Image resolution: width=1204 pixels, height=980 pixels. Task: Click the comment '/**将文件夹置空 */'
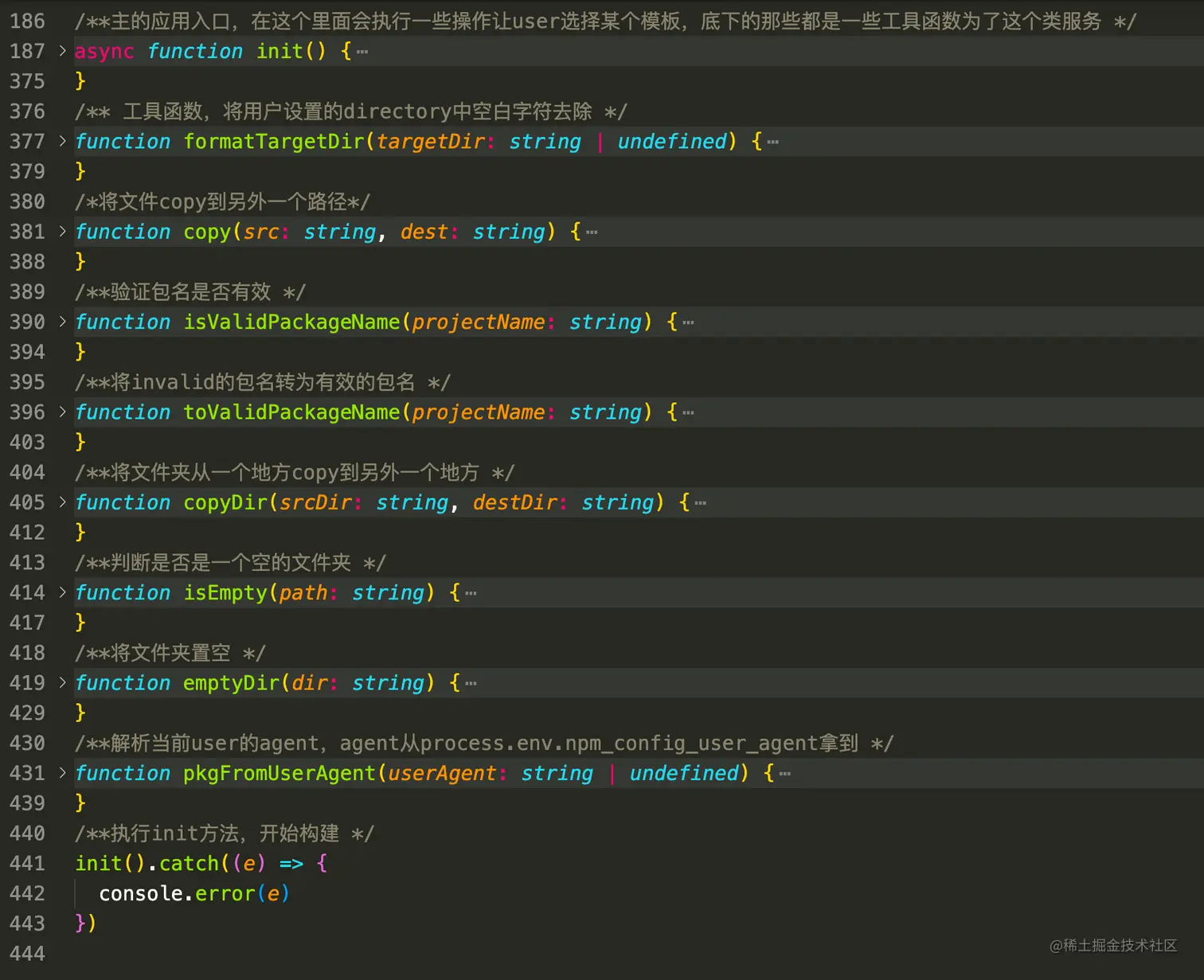170,653
